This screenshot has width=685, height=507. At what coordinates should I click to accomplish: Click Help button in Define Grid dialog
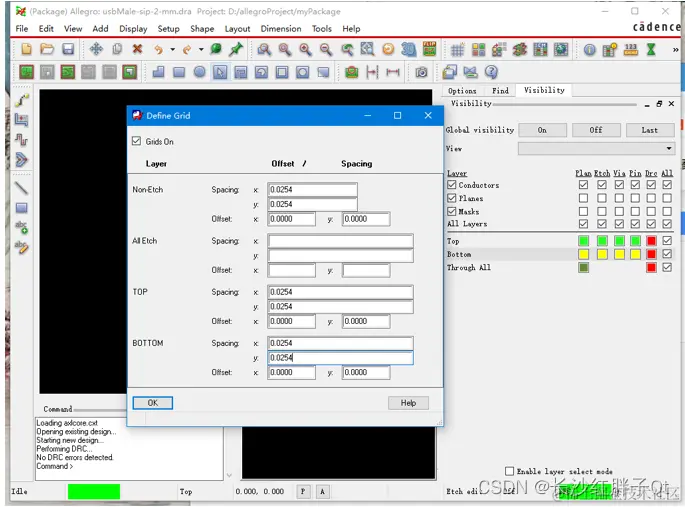408,403
